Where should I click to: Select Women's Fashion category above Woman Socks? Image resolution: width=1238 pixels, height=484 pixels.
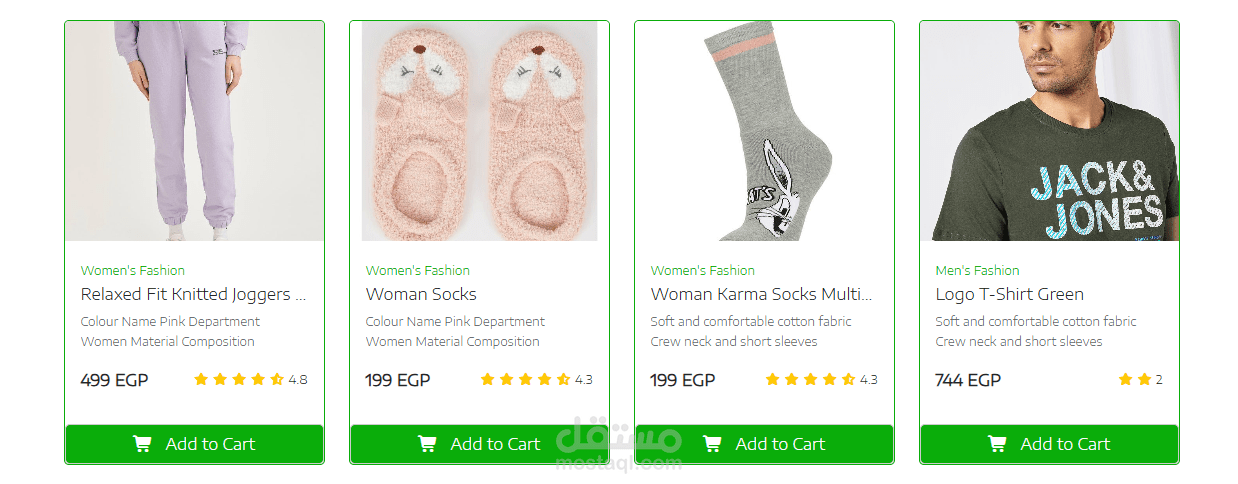tap(418, 270)
